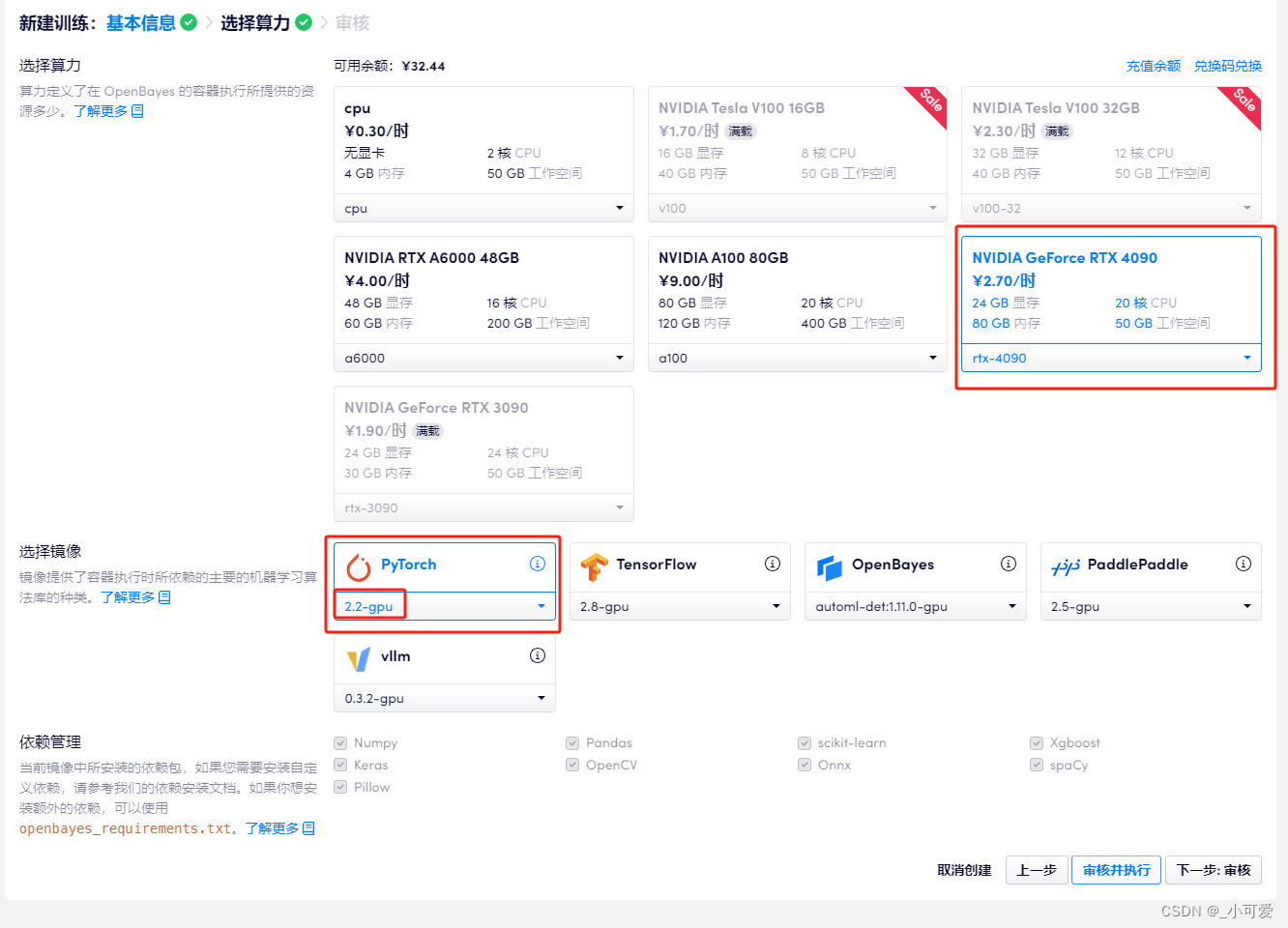
Task: Open vllm image info icon
Action: [538, 655]
